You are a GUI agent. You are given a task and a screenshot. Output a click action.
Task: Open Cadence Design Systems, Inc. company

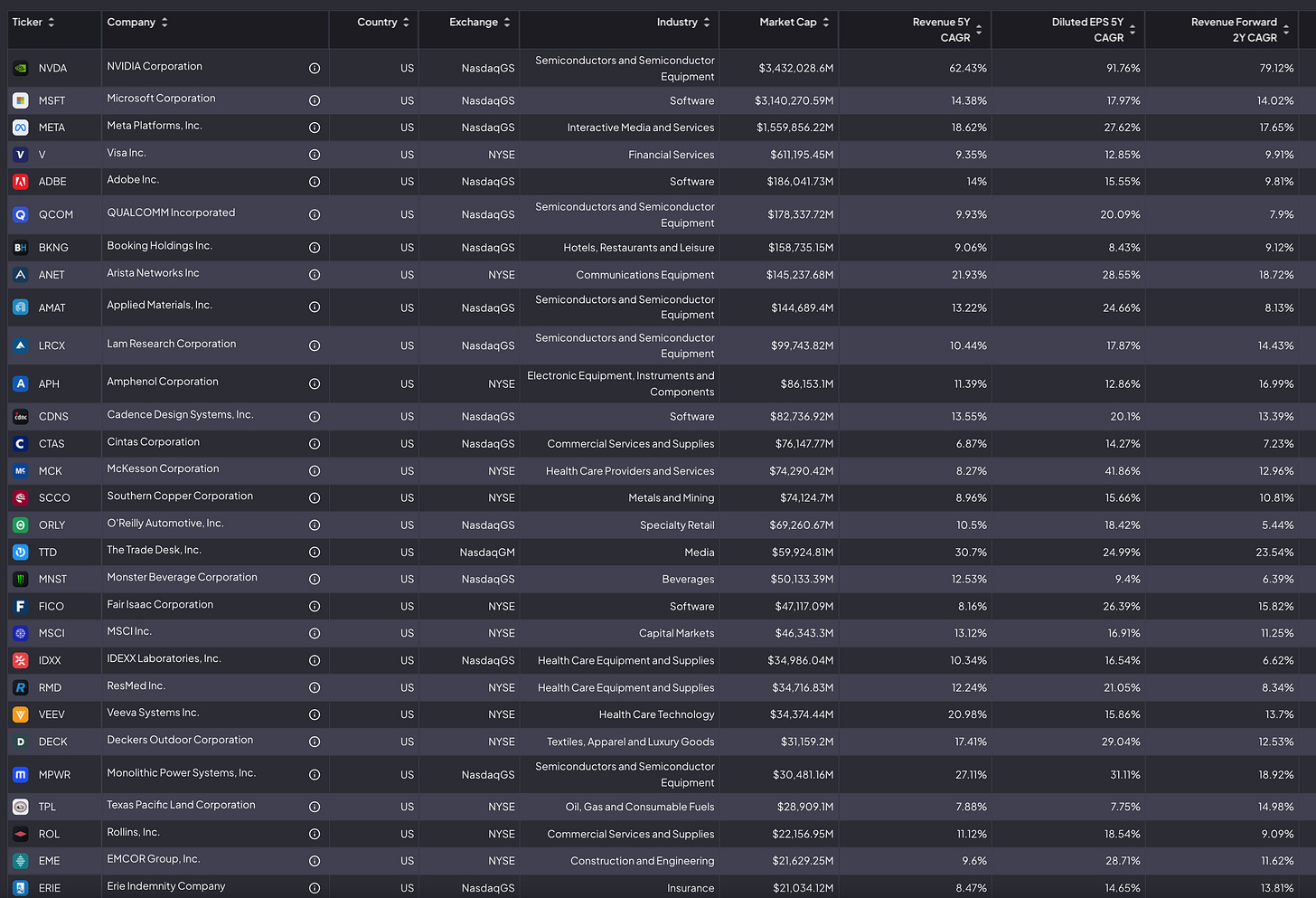[x=180, y=415]
